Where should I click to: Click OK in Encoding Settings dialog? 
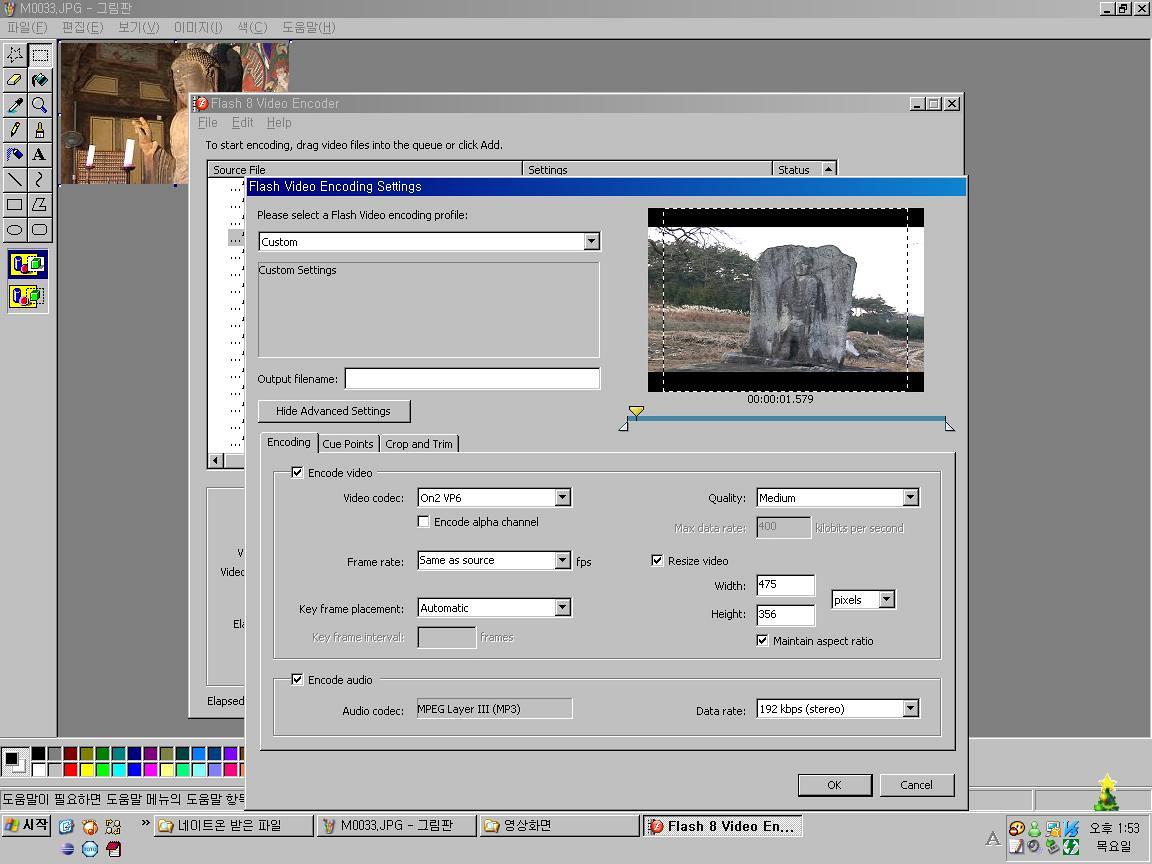pos(835,785)
